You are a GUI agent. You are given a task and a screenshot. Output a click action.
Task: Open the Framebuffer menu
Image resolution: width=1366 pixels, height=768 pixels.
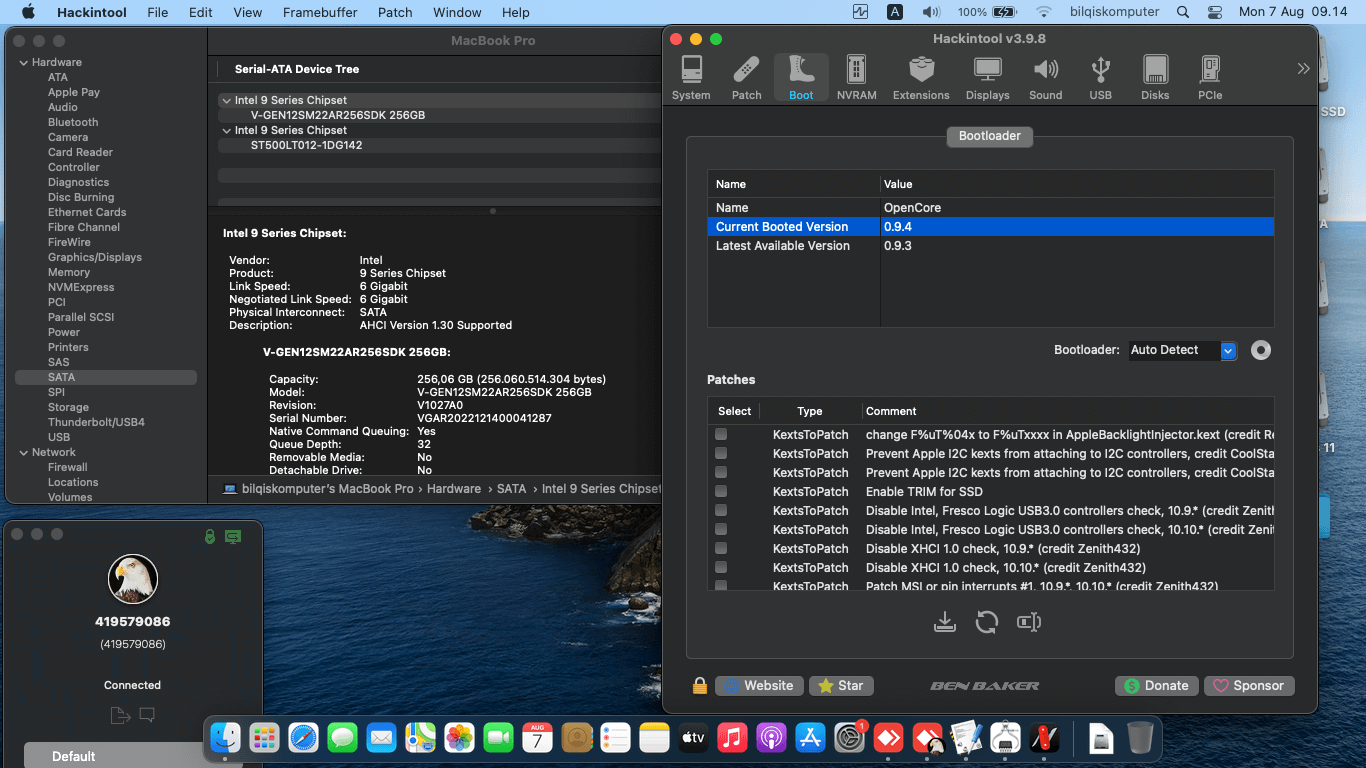(319, 12)
